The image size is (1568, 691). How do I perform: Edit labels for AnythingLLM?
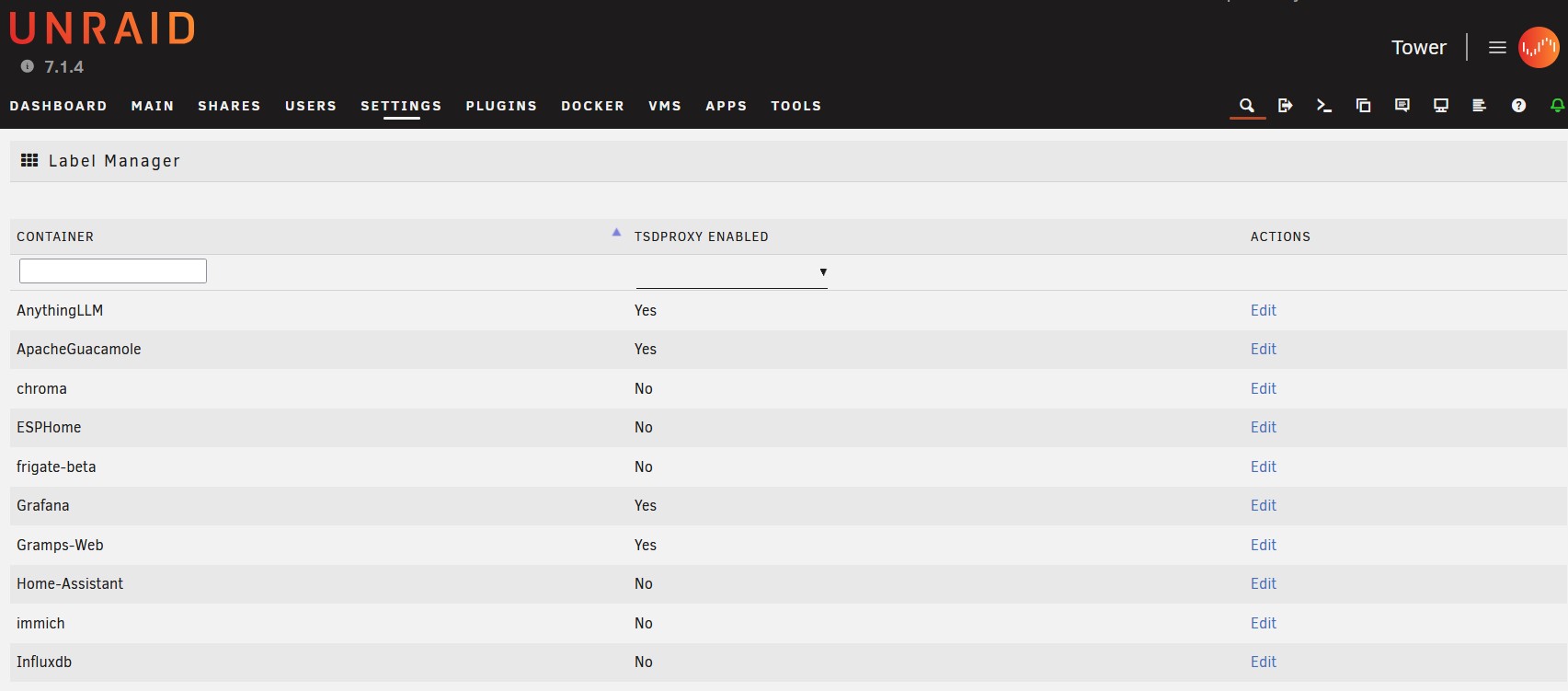tap(1264, 310)
